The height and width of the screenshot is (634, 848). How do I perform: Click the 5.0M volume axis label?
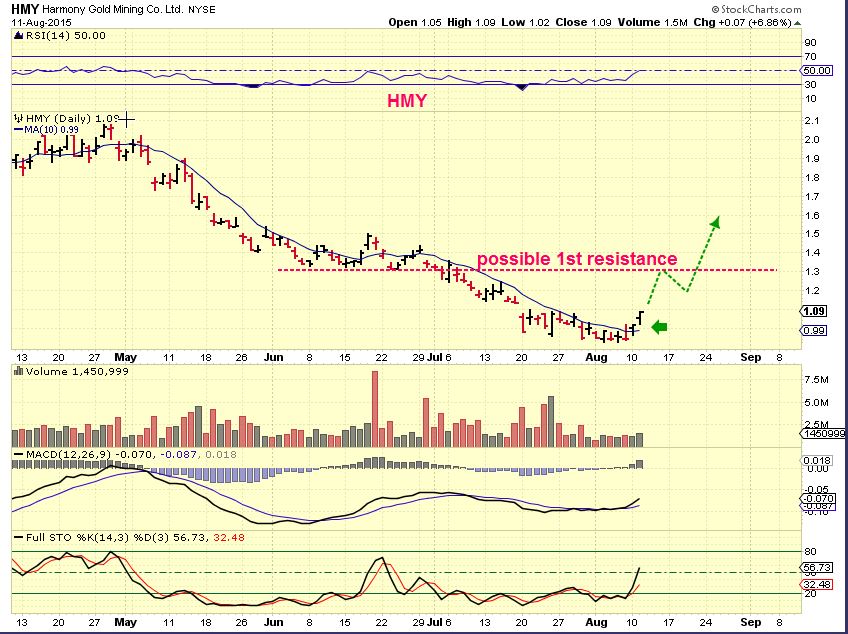coord(816,402)
